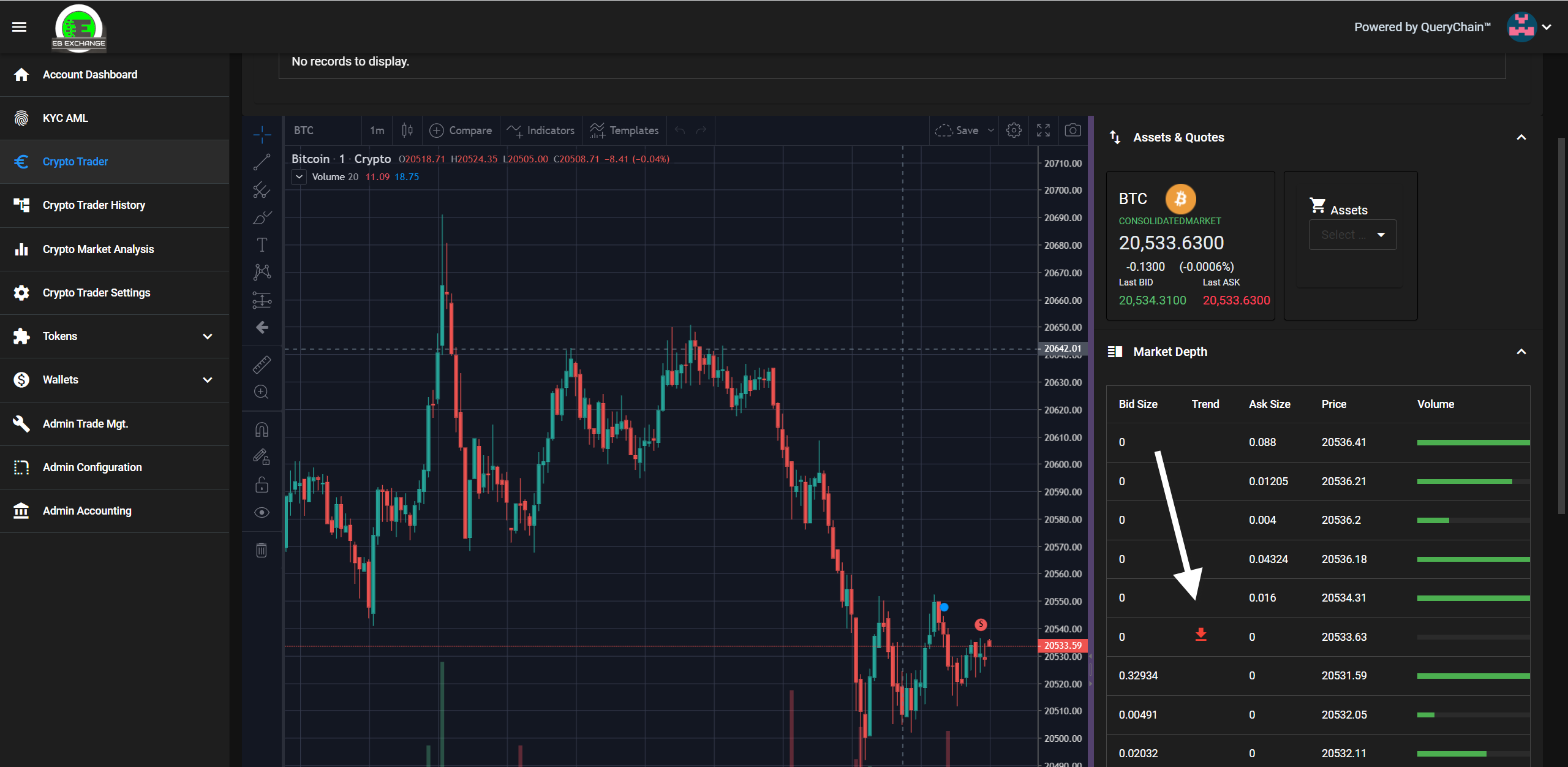Select the text annotation tool
The width and height of the screenshot is (1568, 767).
click(x=262, y=245)
